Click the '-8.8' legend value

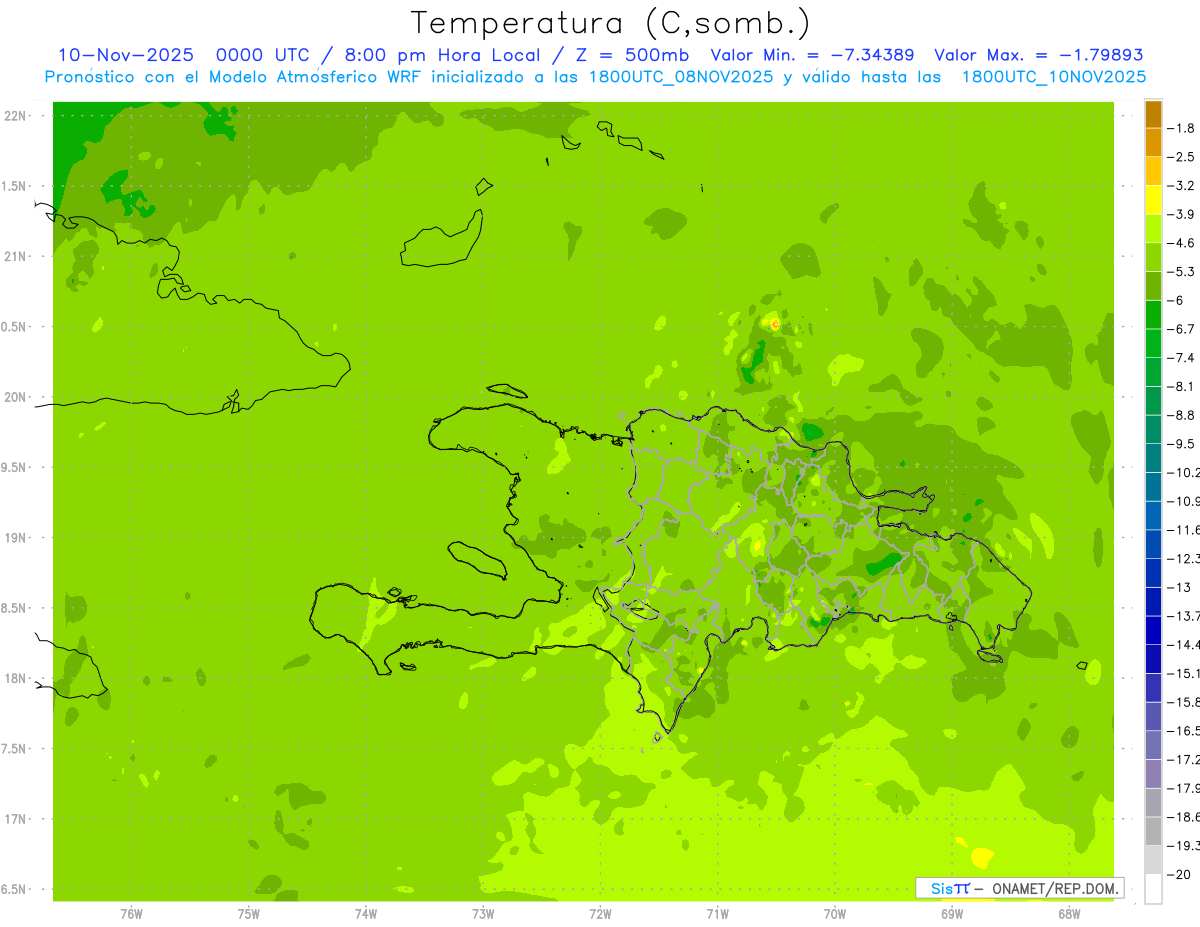pyautogui.click(x=1181, y=415)
